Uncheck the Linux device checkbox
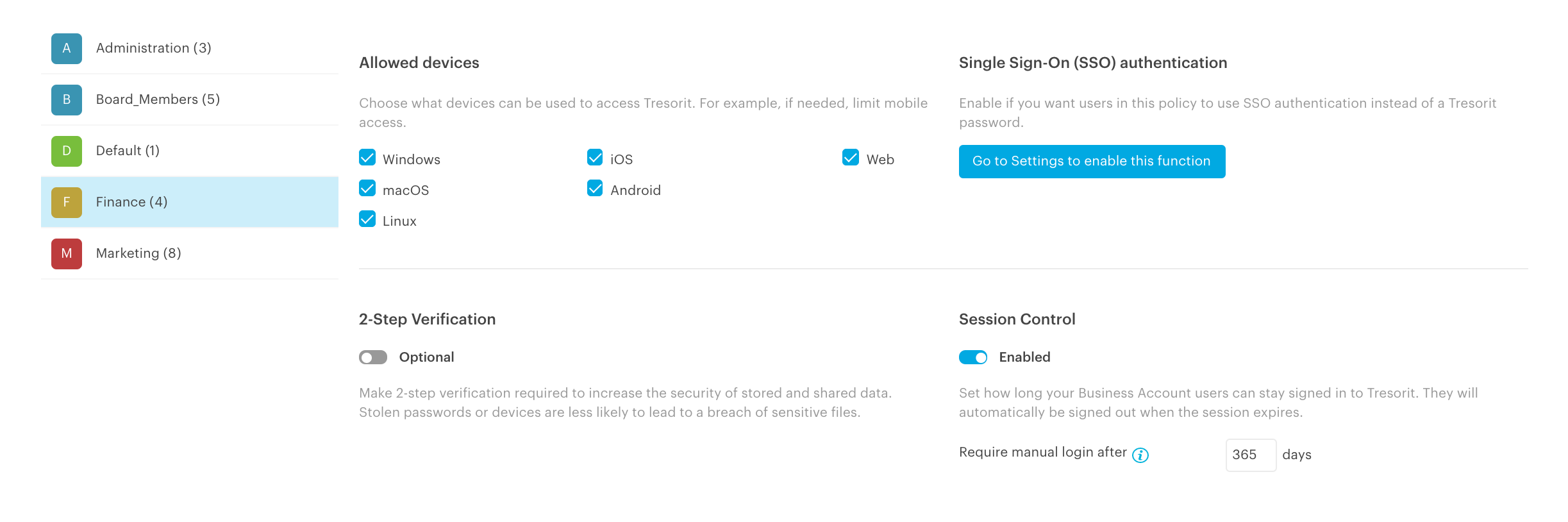Image resolution: width=1568 pixels, height=522 pixels. coord(367,219)
